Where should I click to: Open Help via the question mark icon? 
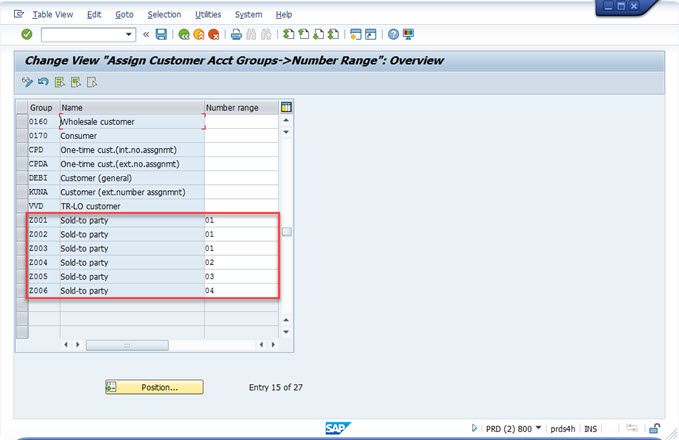click(x=393, y=34)
